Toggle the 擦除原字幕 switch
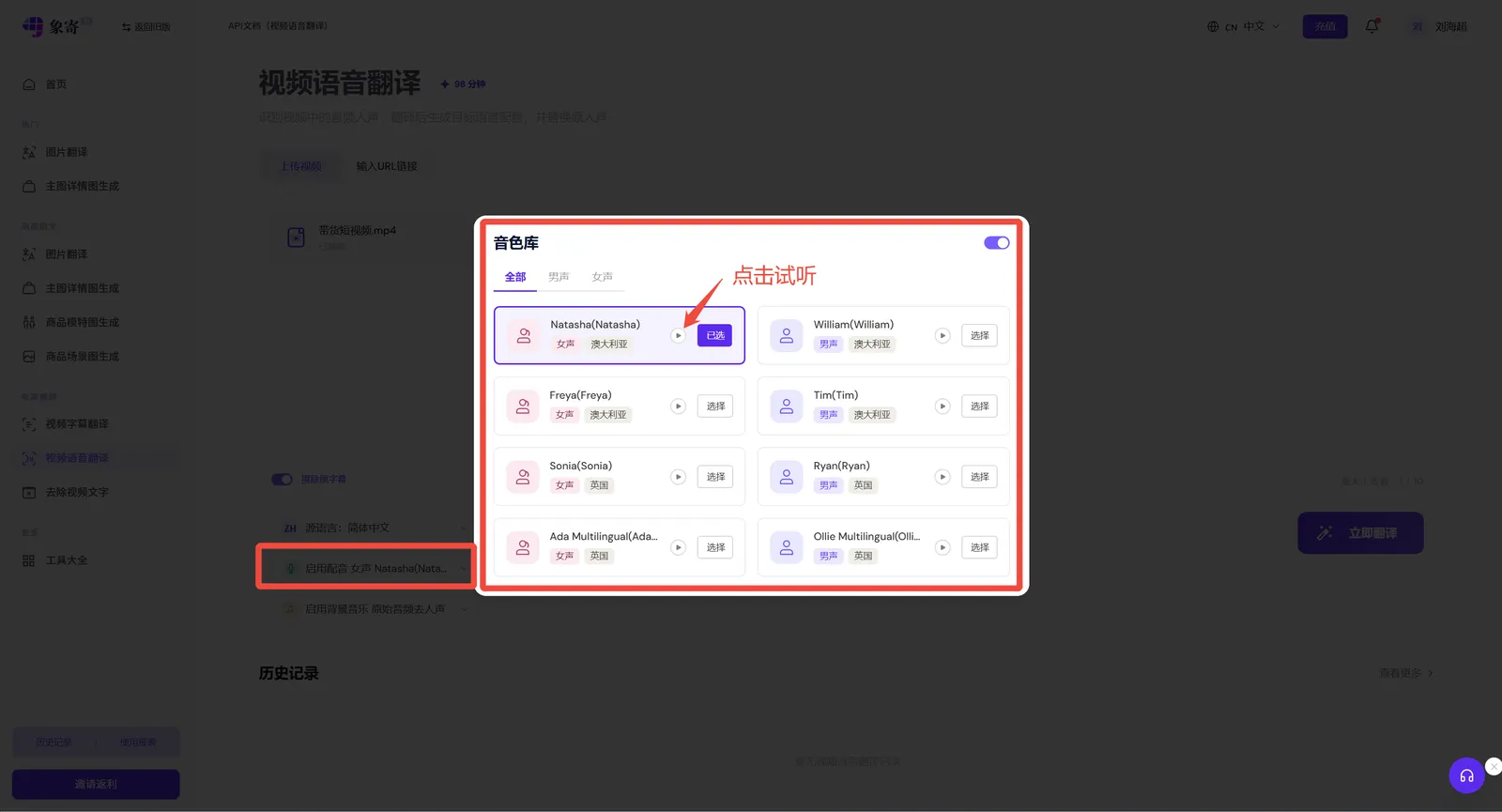The image size is (1502, 812). [x=282, y=480]
